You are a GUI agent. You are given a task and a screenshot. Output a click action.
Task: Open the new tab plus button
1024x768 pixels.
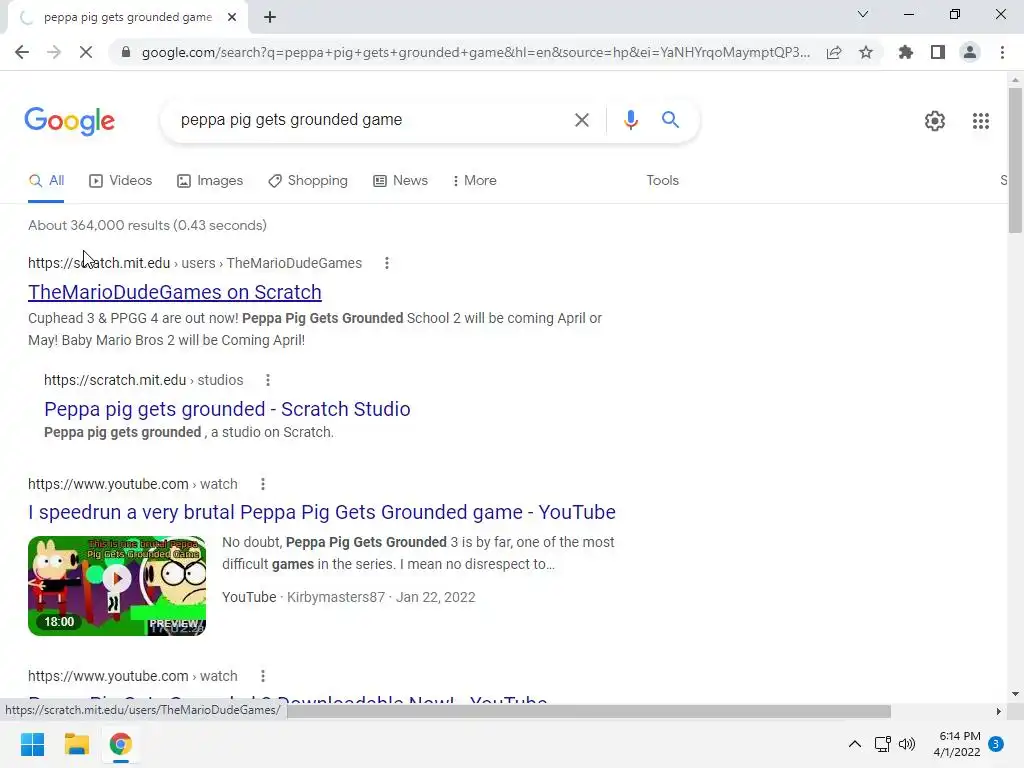[x=270, y=18]
